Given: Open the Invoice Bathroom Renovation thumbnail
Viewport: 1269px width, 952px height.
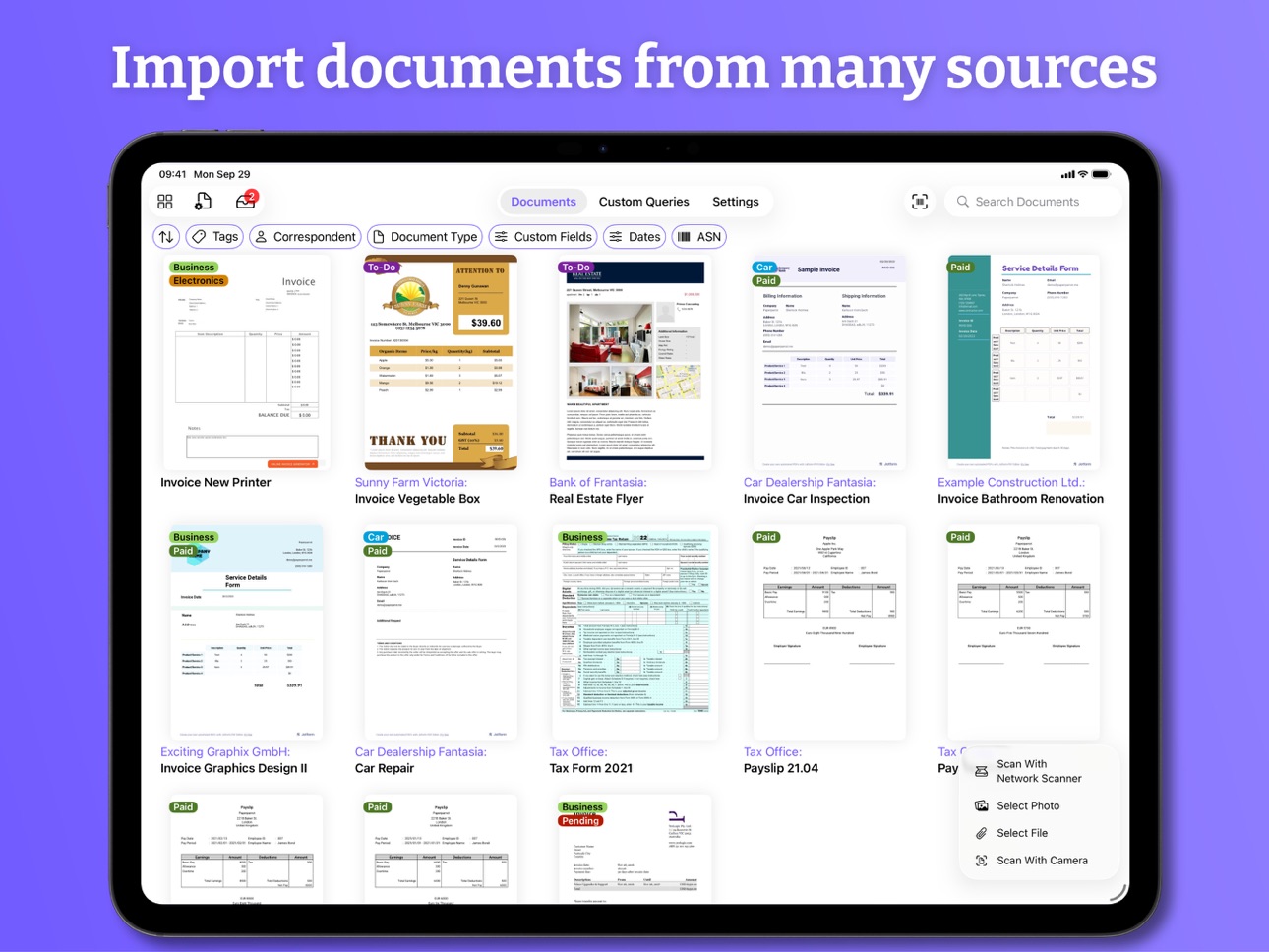Looking at the screenshot, I should click(x=1023, y=363).
